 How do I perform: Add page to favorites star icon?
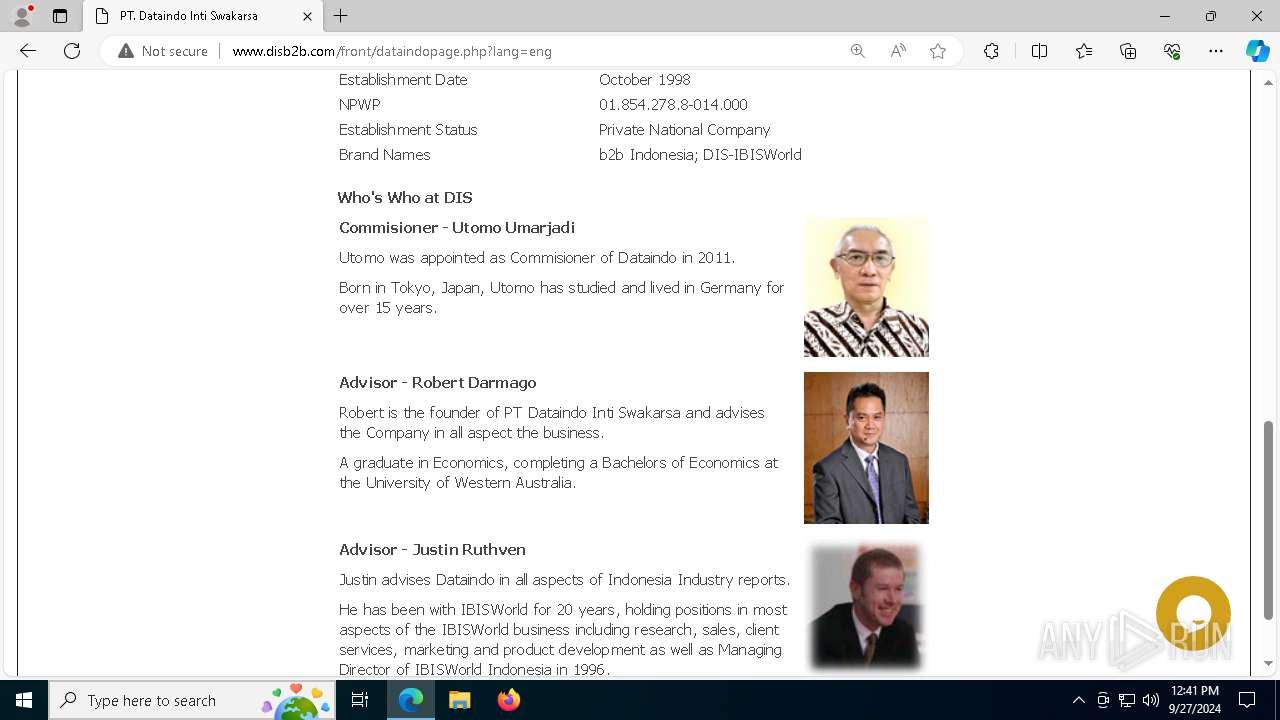point(938,51)
